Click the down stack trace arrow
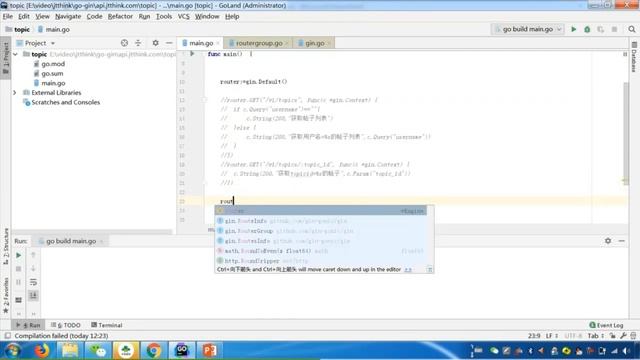This screenshot has height=360, width=640. point(33,269)
